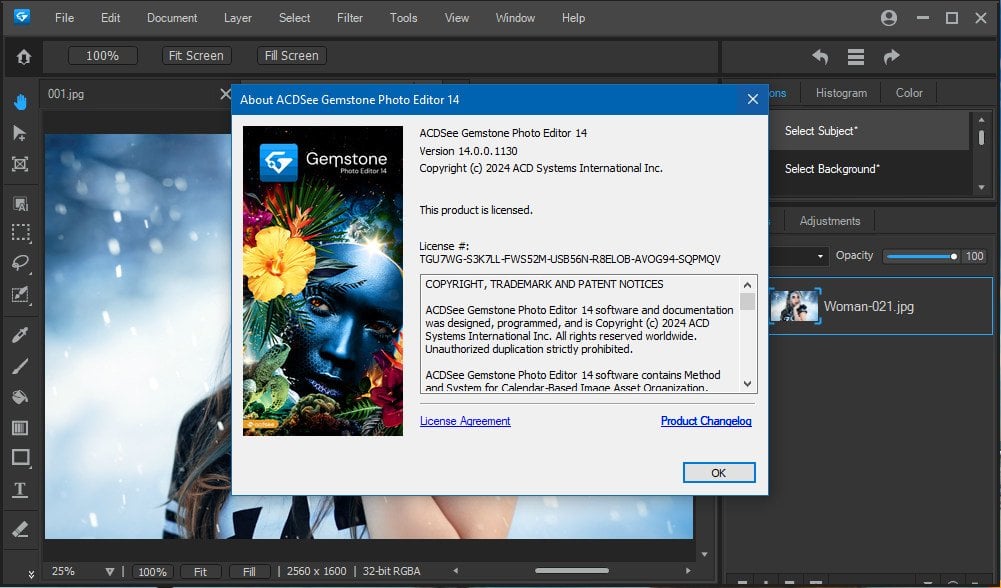The image size is (1001, 588).
Task: Click Select Background action
Action: point(869,169)
